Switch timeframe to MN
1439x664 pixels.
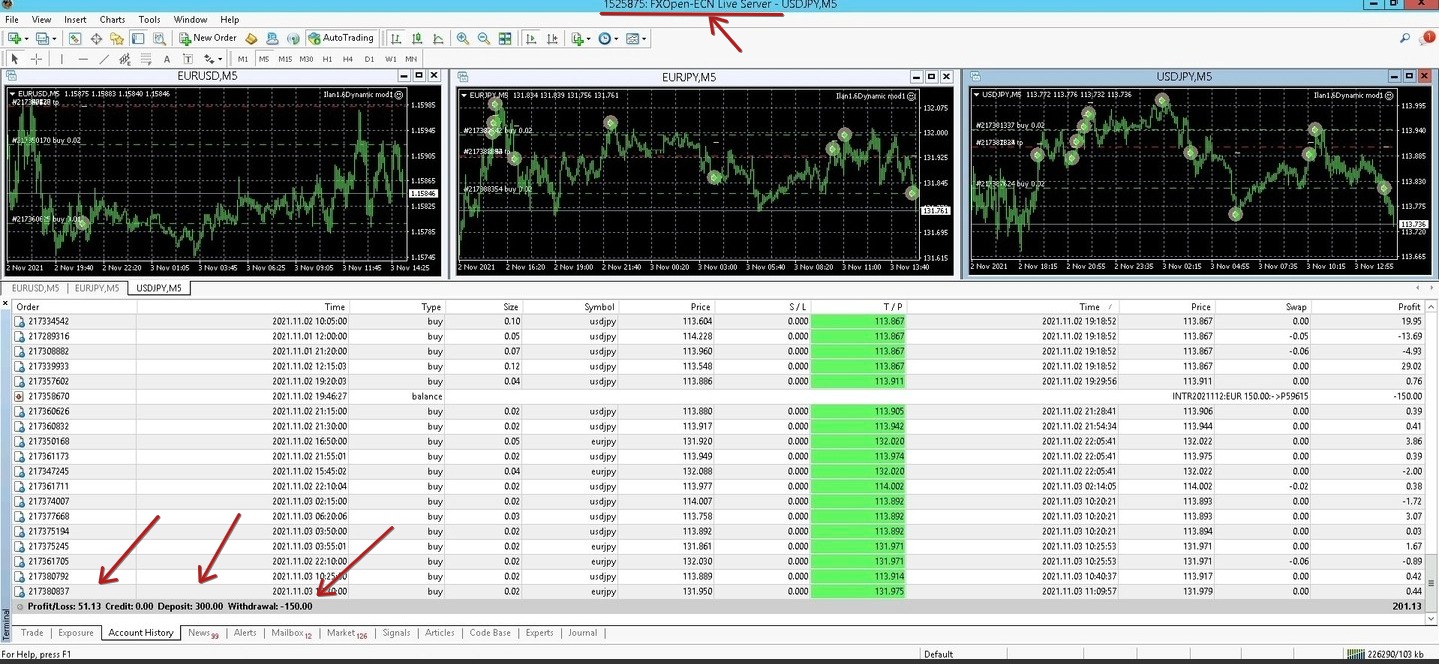pyautogui.click(x=411, y=59)
